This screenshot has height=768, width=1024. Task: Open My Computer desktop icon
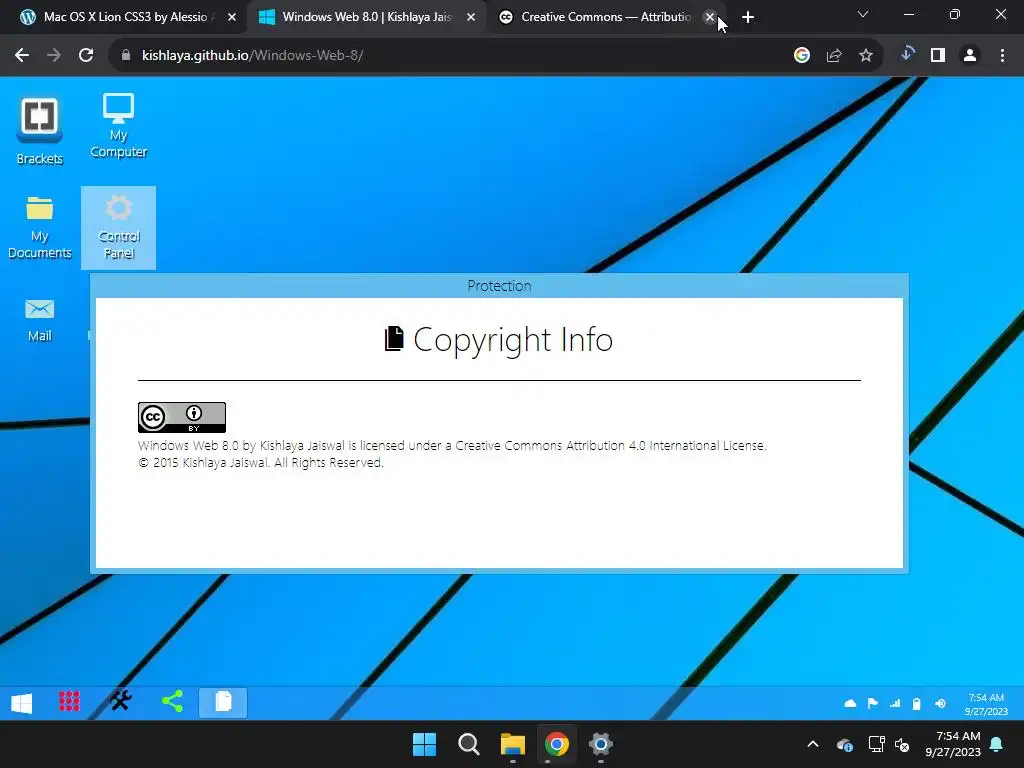(118, 125)
